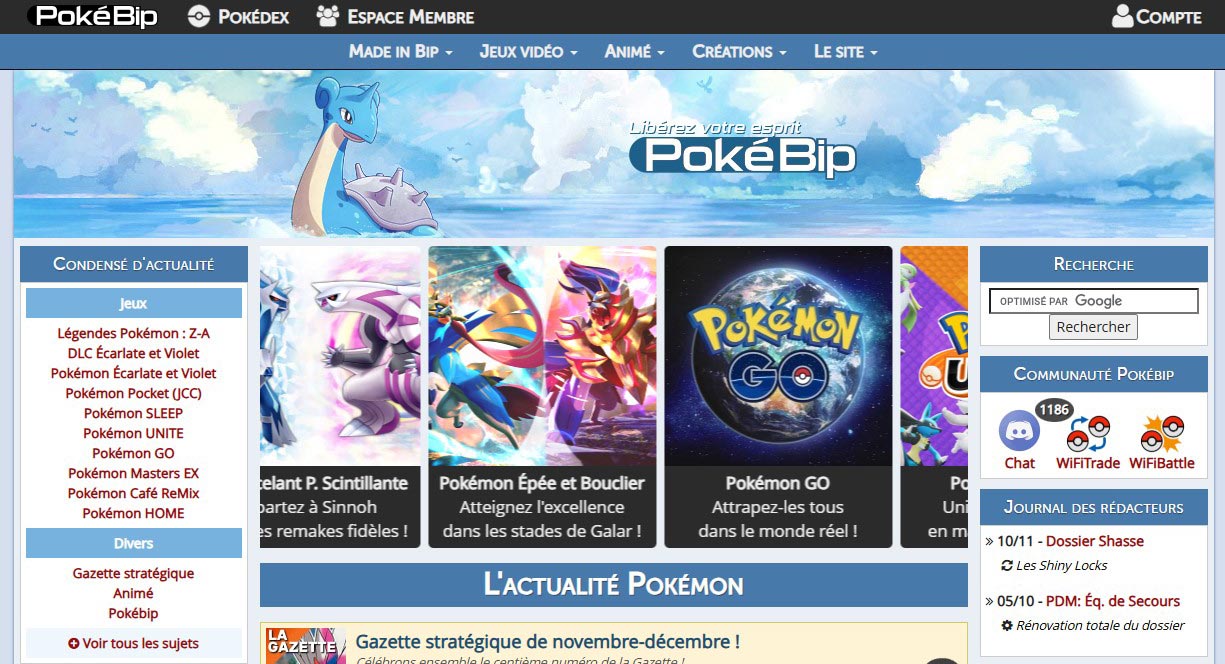Open Pokémon HOME link
The width and height of the screenshot is (1225, 664).
tap(133, 513)
